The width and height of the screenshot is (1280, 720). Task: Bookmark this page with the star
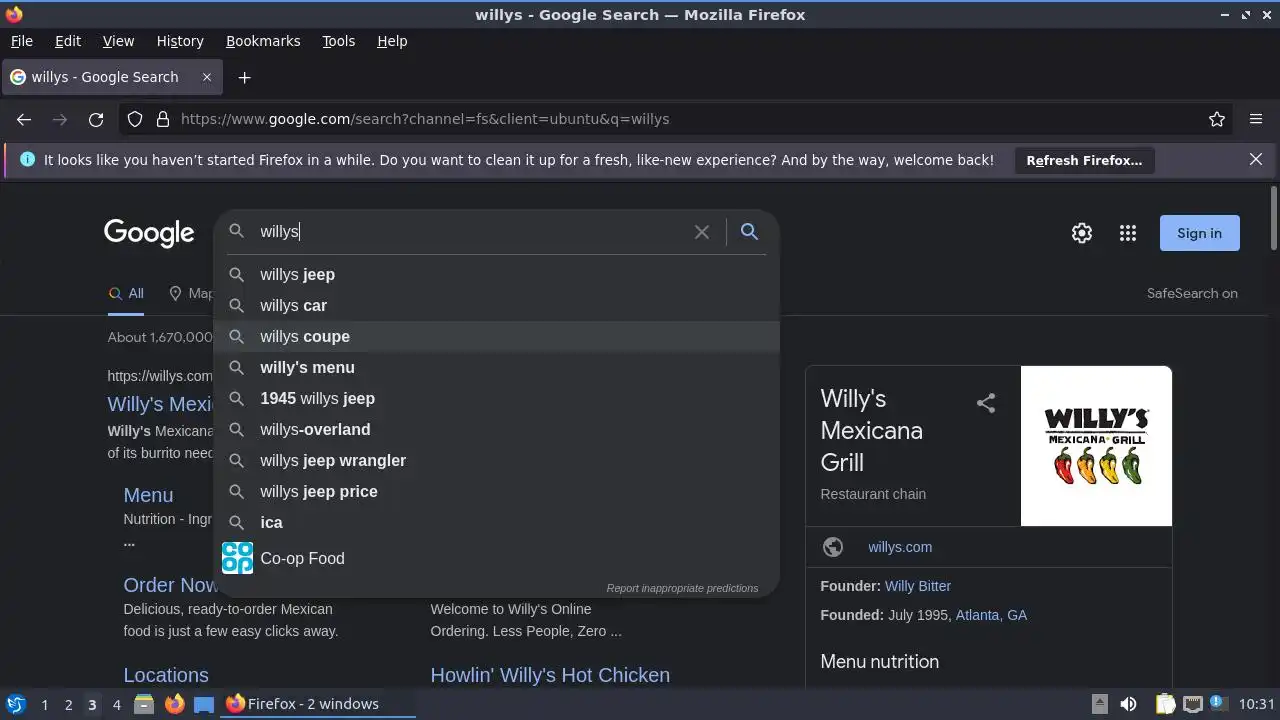pos(1217,119)
